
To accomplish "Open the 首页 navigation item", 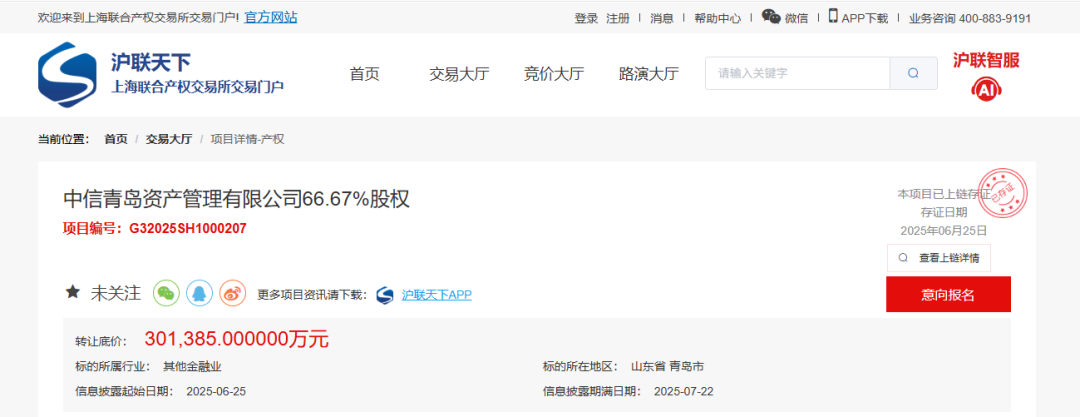I will (x=364, y=74).
